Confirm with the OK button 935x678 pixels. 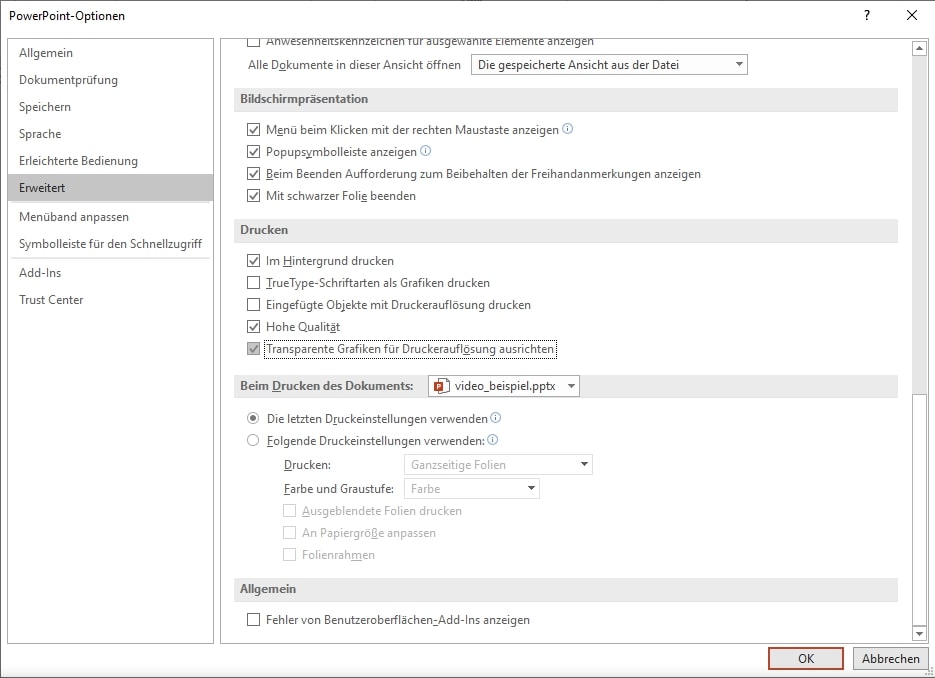pos(806,658)
